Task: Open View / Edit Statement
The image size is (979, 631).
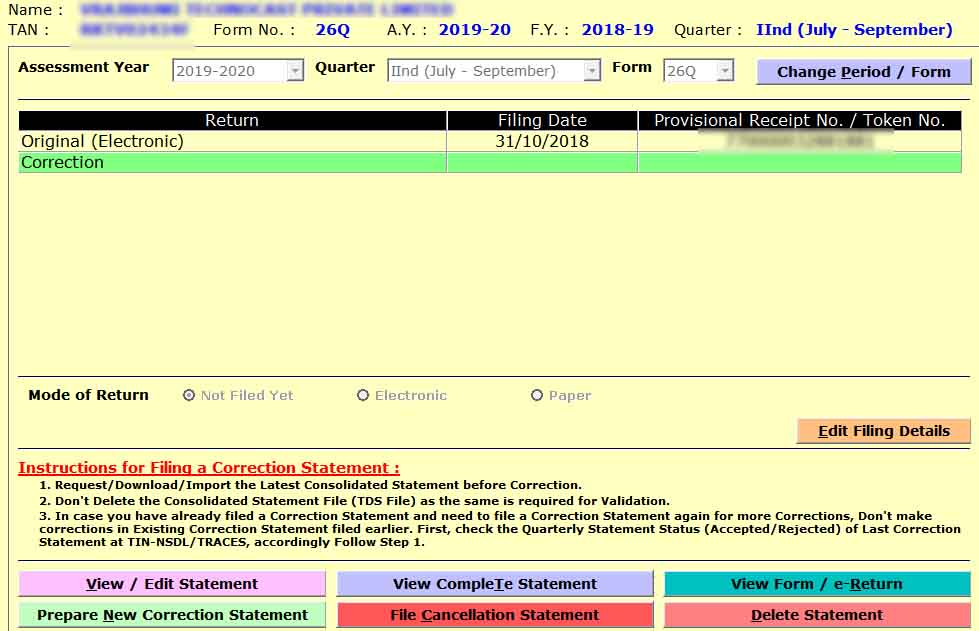Action: point(172,584)
